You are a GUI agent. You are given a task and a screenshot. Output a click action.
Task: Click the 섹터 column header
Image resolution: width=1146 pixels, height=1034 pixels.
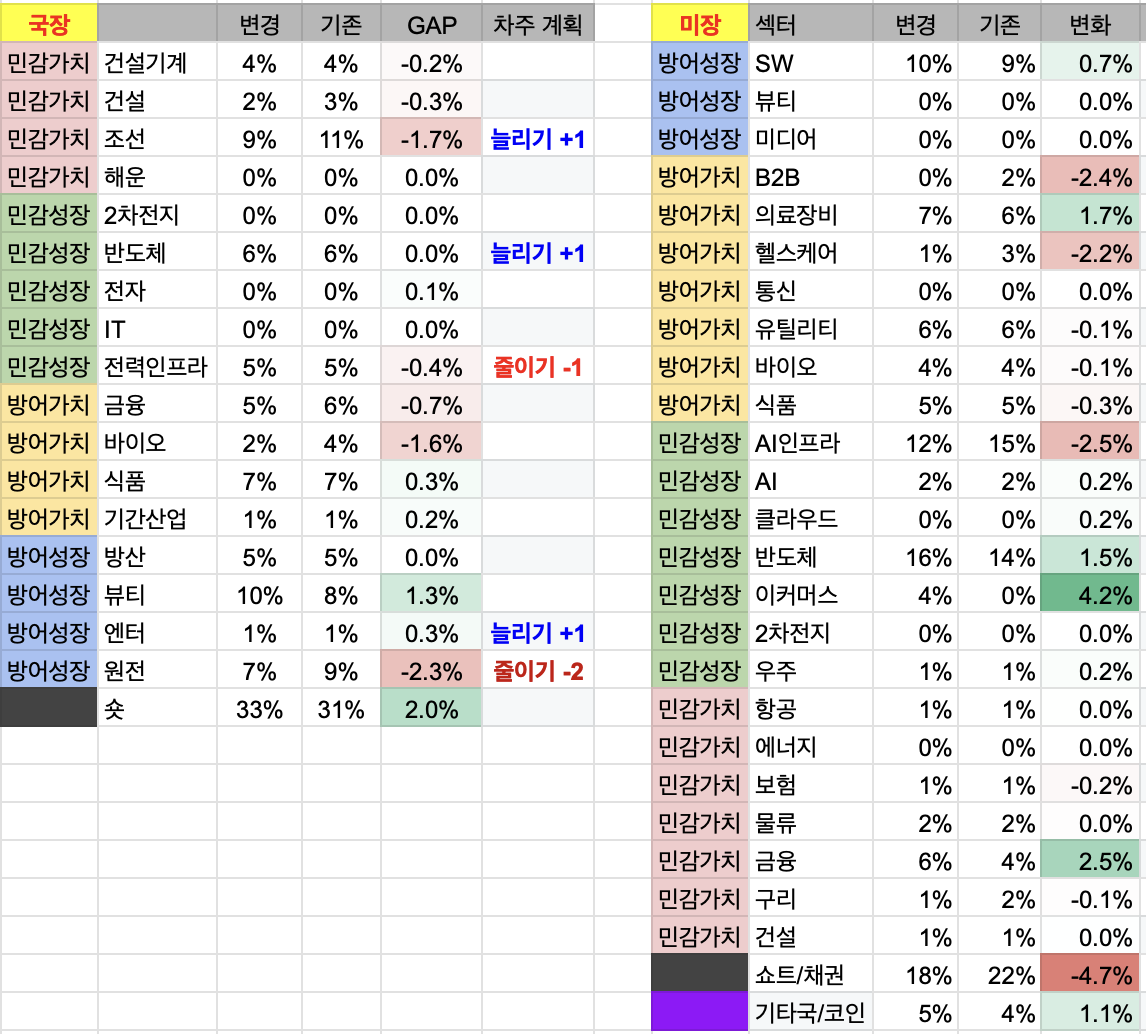point(810,23)
